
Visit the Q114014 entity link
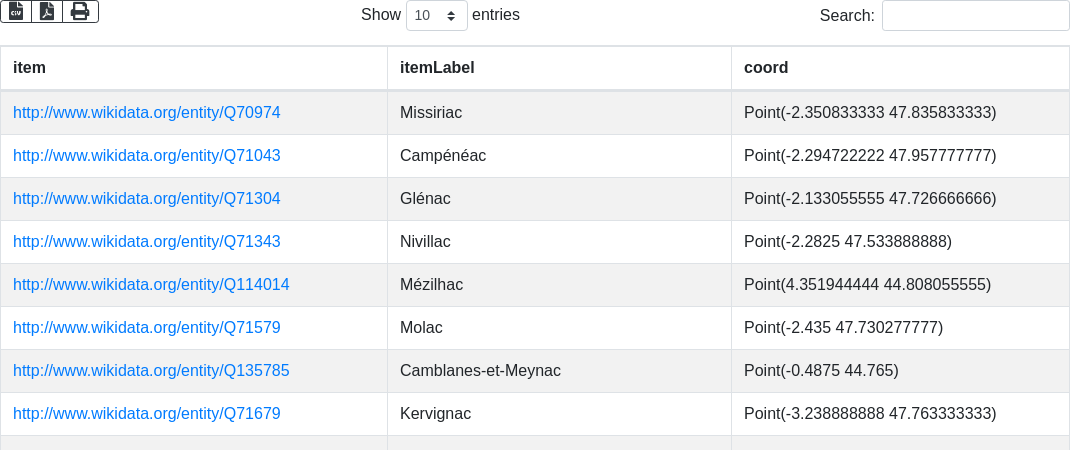coord(151,285)
